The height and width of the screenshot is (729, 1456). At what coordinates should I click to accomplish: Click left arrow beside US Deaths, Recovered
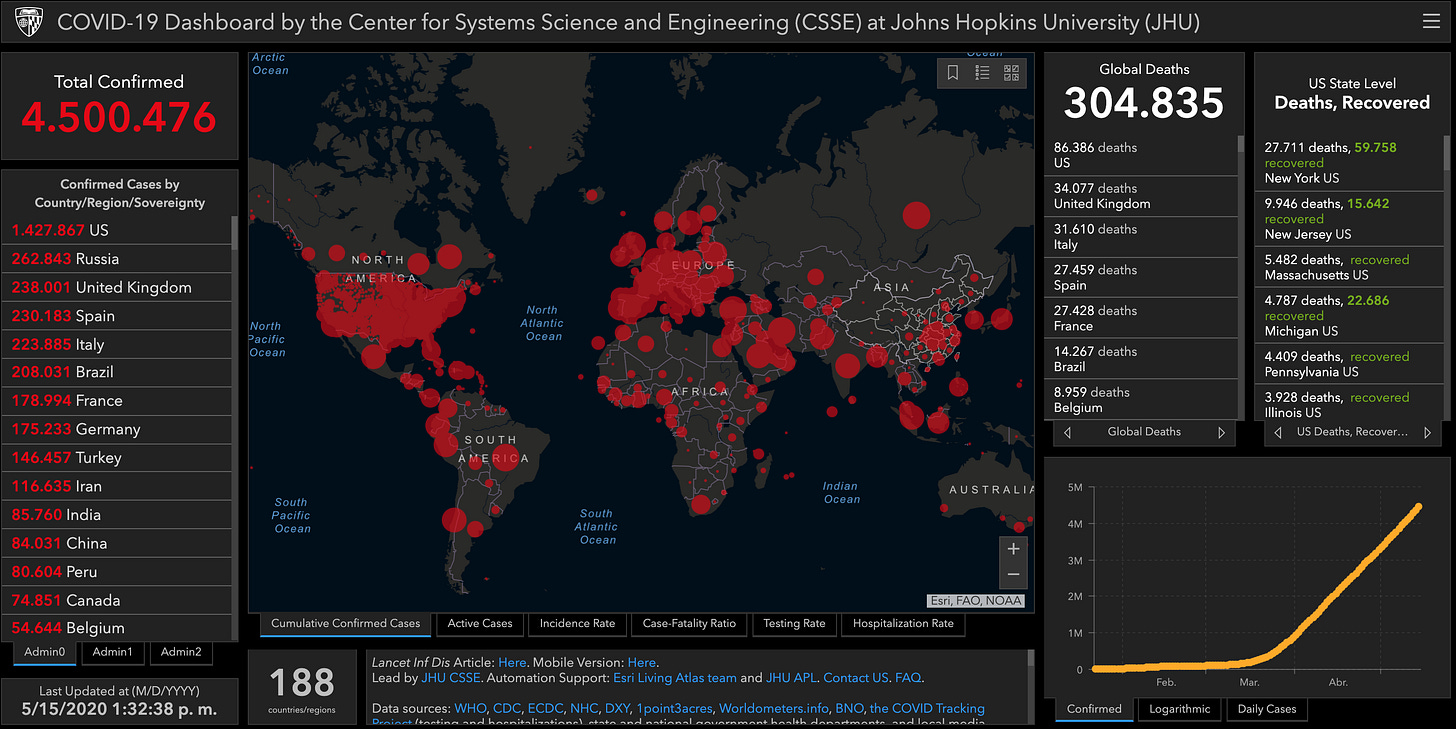tap(1277, 432)
